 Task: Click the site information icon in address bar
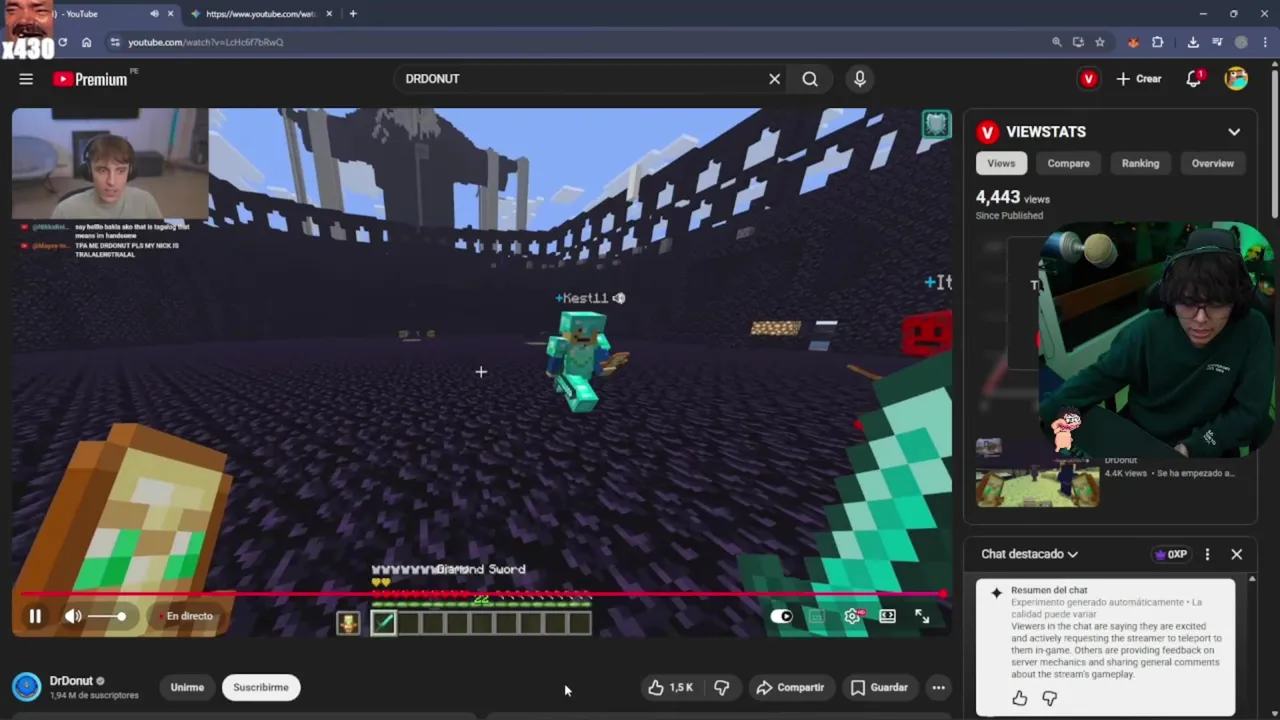115,42
